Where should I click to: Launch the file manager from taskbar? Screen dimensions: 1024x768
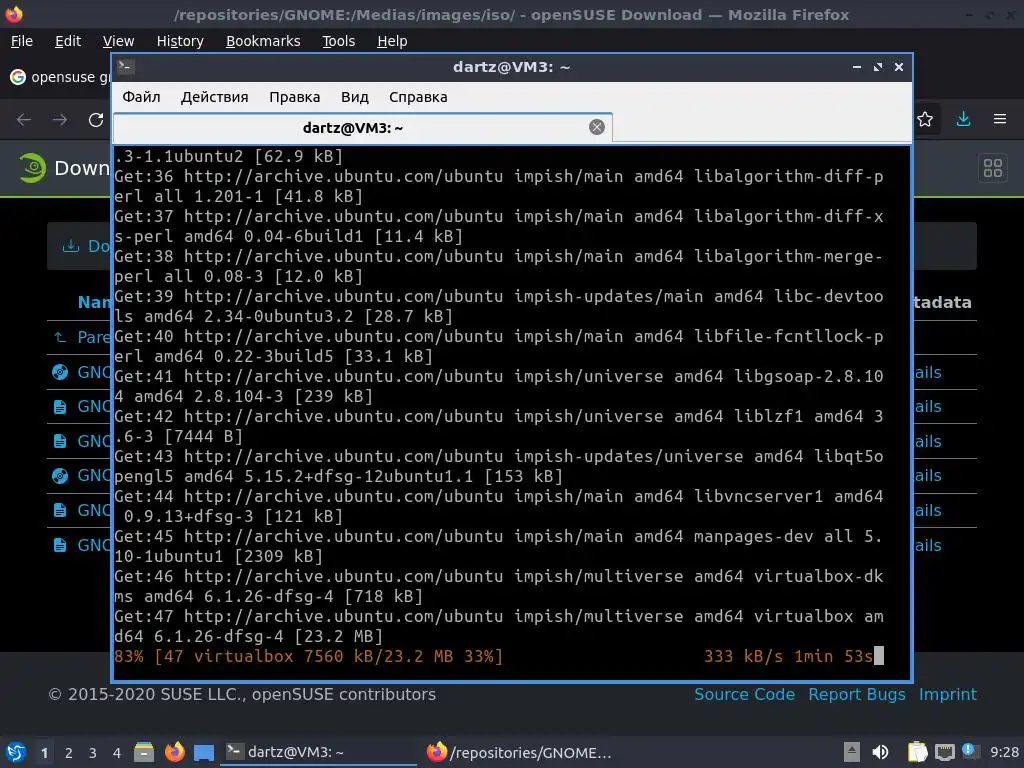[x=144, y=752]
